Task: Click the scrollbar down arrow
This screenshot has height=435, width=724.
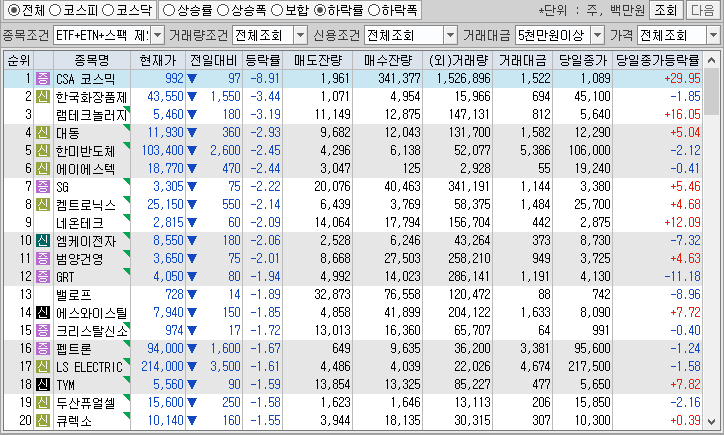Action: pyautogui.click(x=712, y=421)
